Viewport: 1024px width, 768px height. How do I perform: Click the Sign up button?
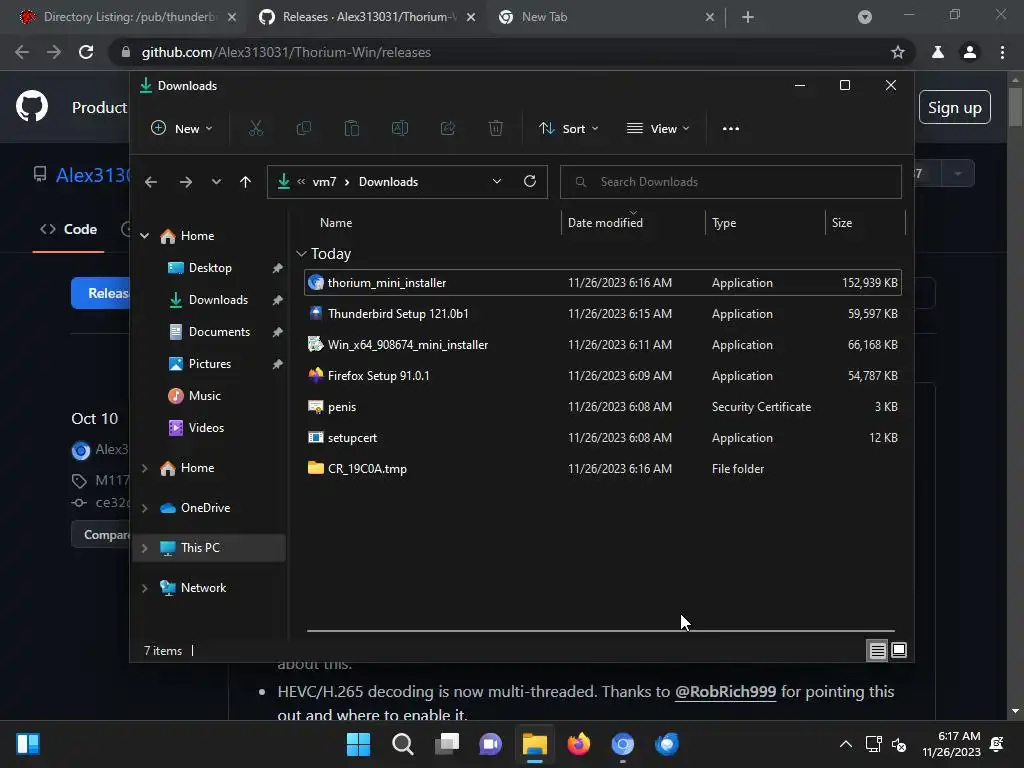coord(955,108)
